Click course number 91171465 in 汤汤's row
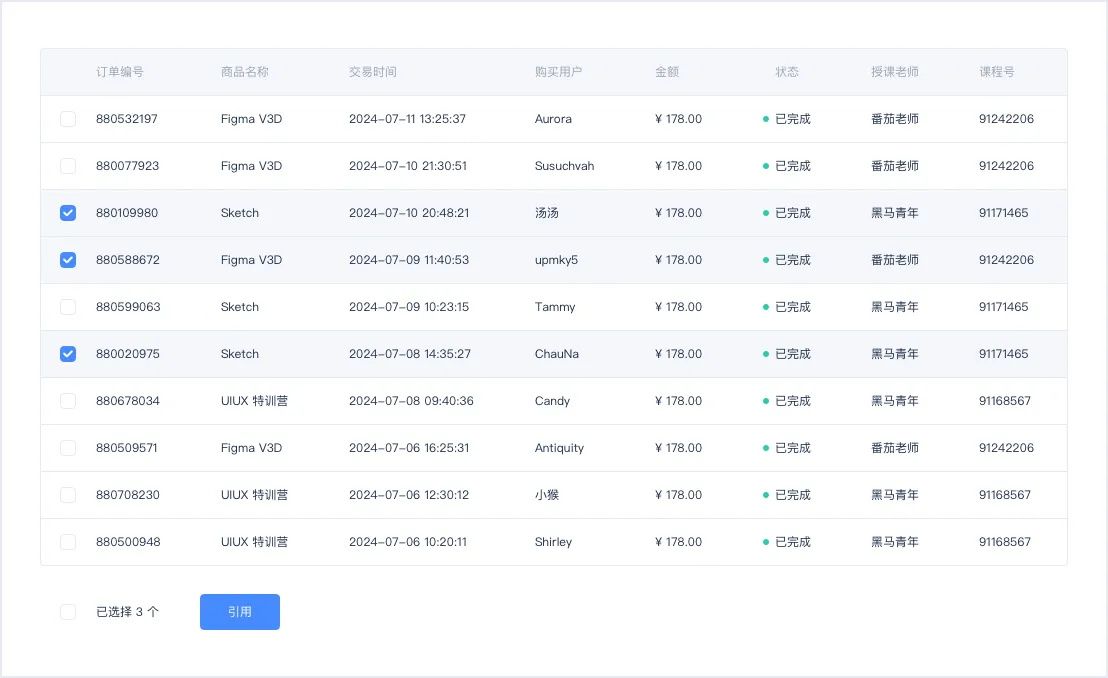This screenshot has width=1108, height=678. pos(1003,213)
